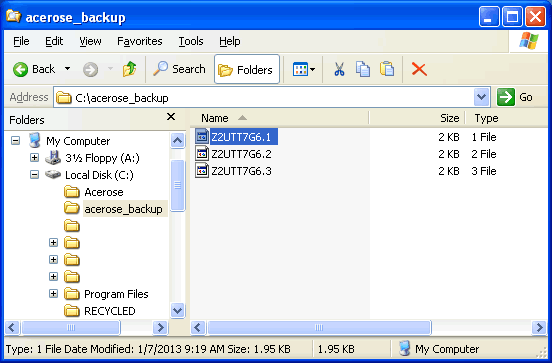
Task: Select 3½ Floppy (A:) in the tree
Action: (x=102, y=158)
